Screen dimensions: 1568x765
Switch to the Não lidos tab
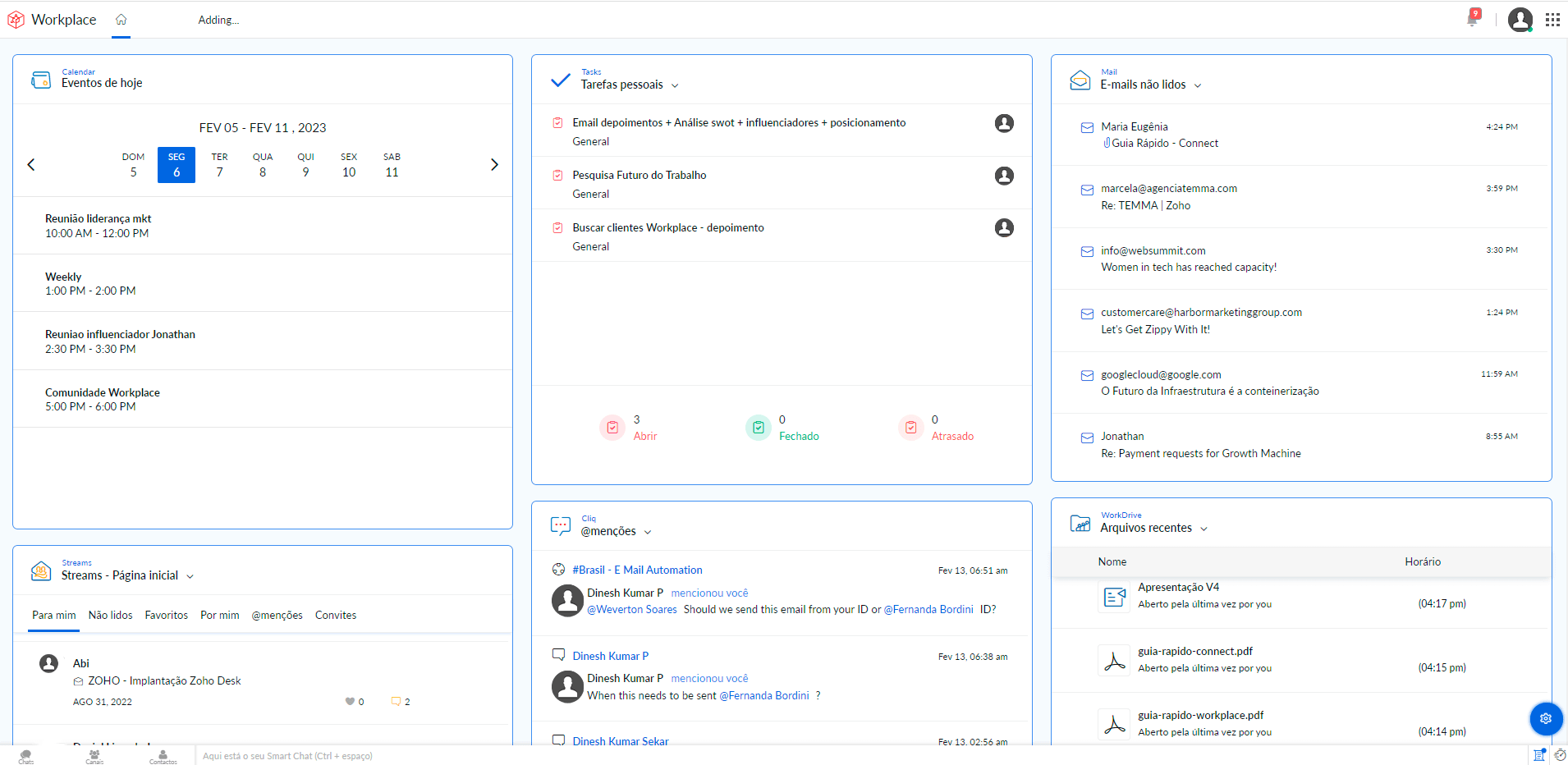[111, 616]
